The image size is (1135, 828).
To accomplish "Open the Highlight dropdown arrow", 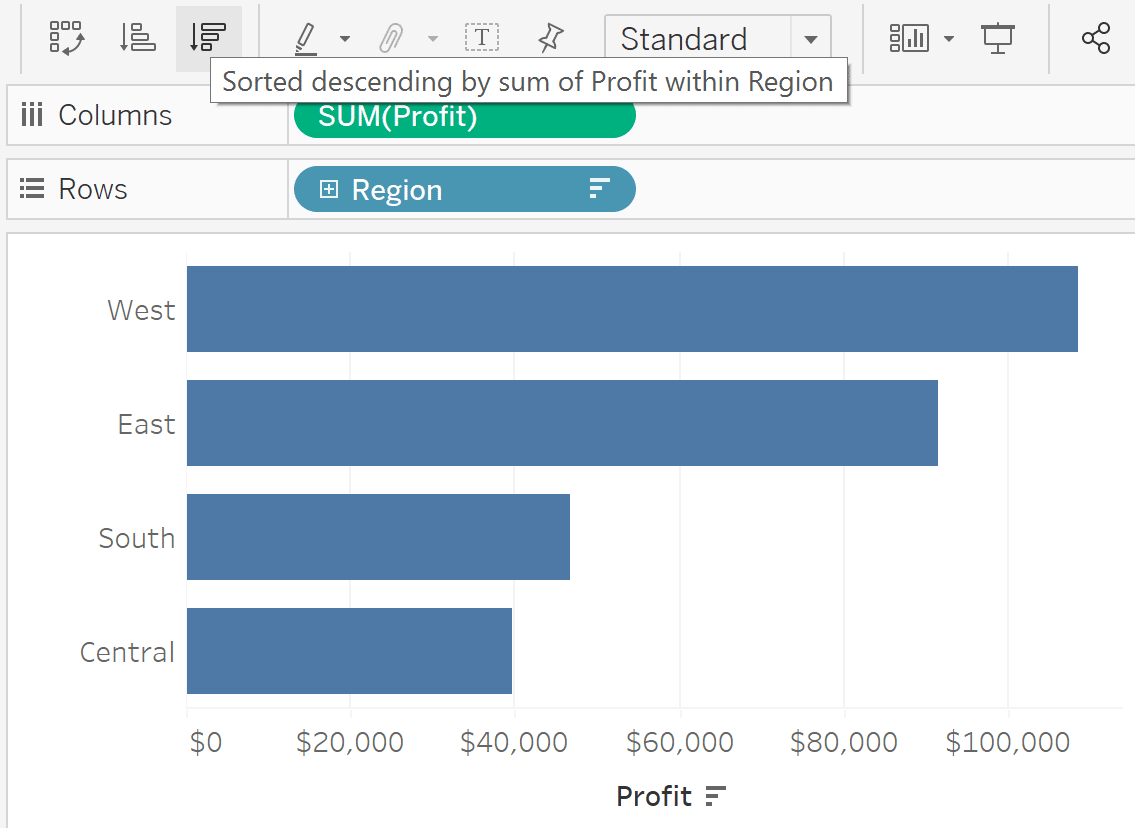I will pos(345,39).
